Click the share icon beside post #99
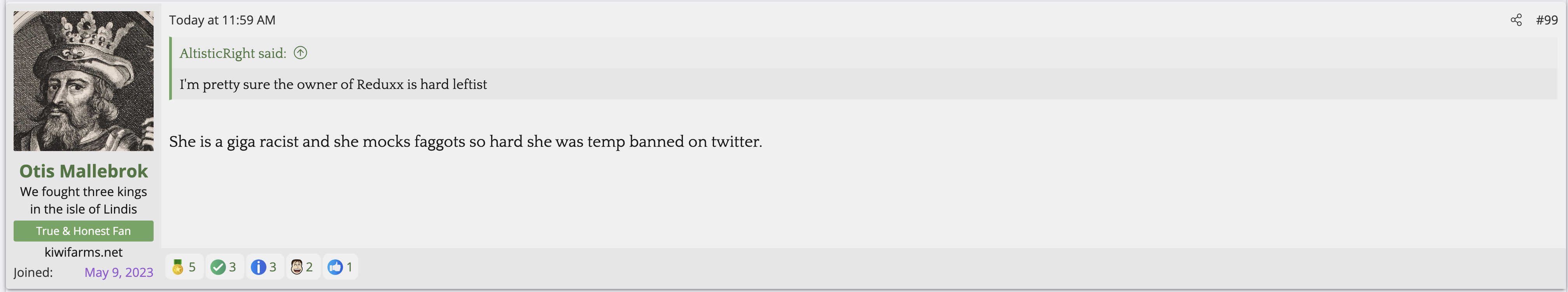Image resolution: width=1568 pixels, height=292 pixels. click(1515, 20)
